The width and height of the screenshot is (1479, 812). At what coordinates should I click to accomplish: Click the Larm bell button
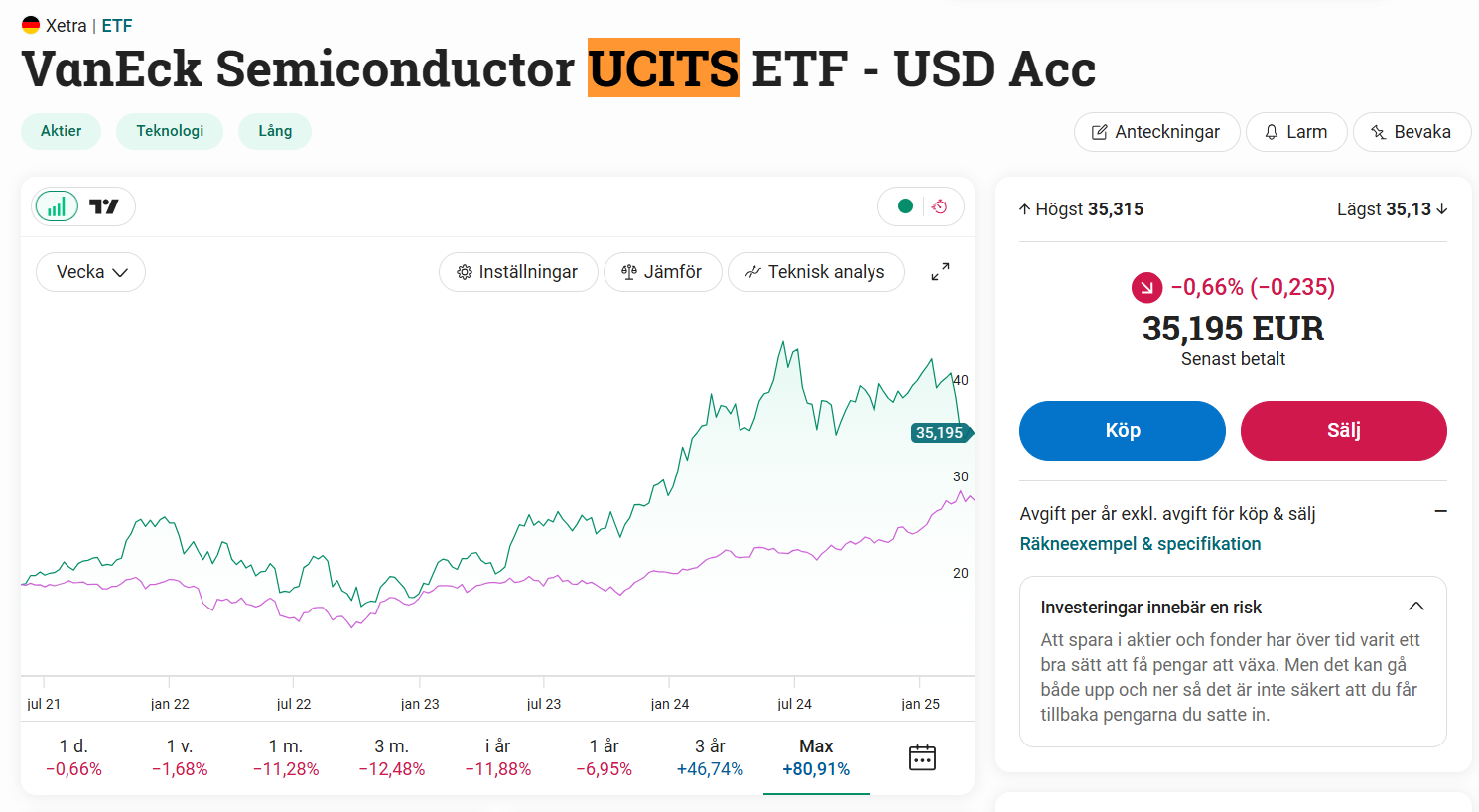tap(1296, 132)
